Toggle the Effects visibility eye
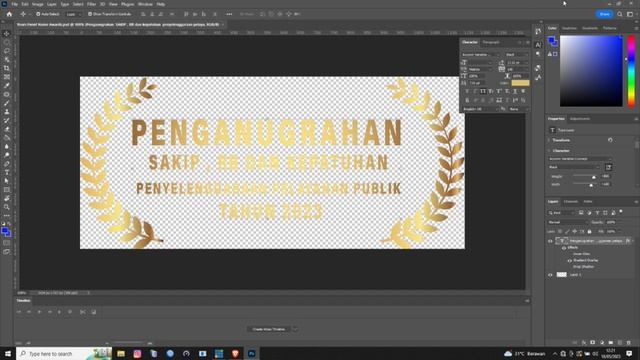 [564, 248]
